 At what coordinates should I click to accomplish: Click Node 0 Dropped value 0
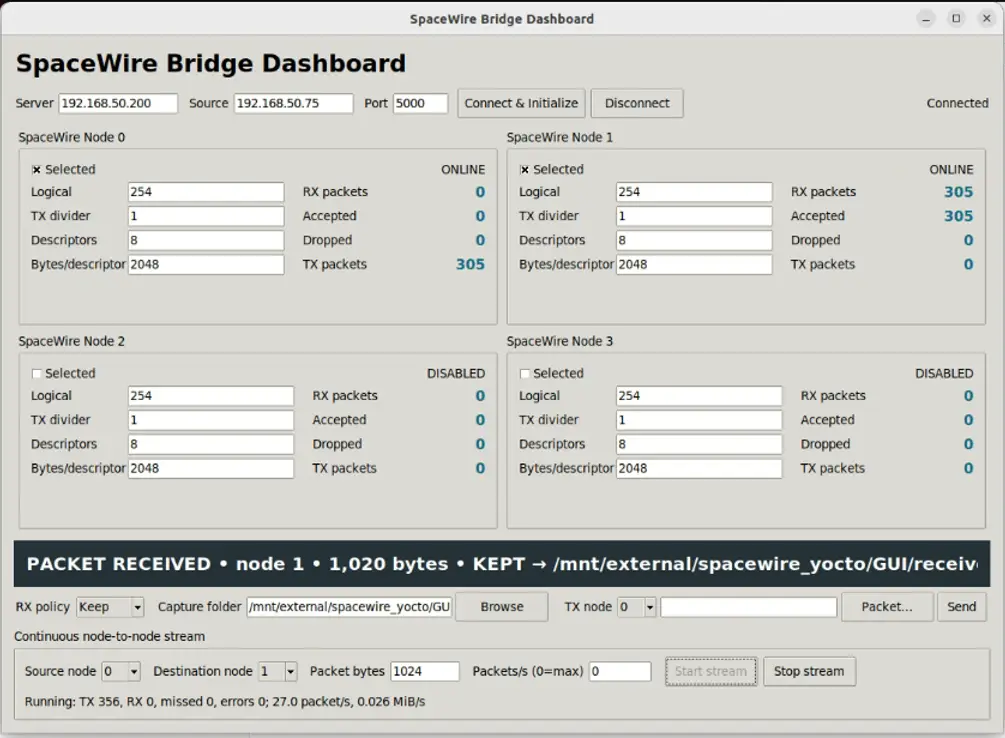[x=480, y=240]
